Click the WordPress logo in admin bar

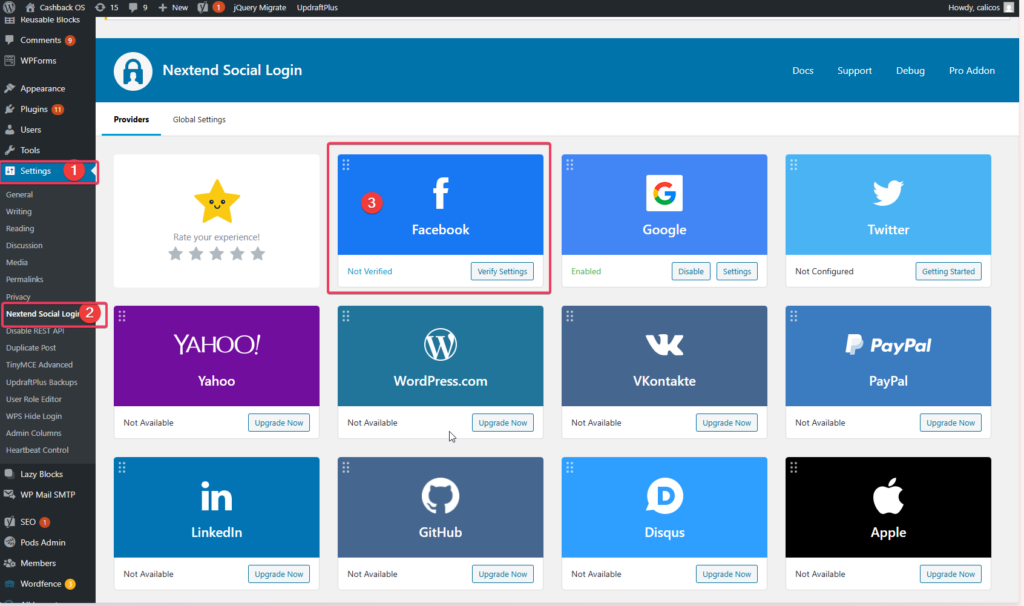9,7
